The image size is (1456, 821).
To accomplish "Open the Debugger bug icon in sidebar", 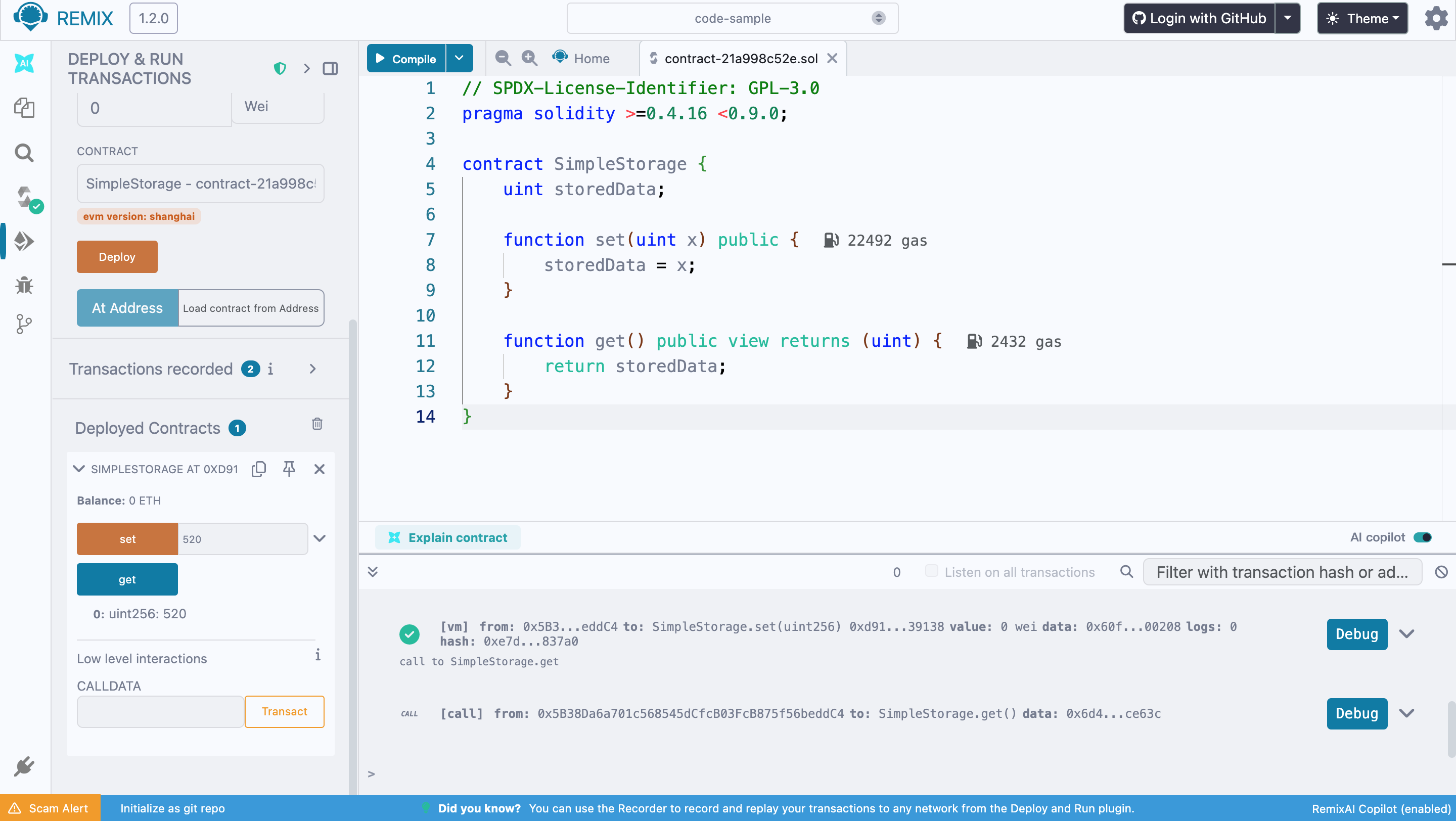I will click(24, 285).
